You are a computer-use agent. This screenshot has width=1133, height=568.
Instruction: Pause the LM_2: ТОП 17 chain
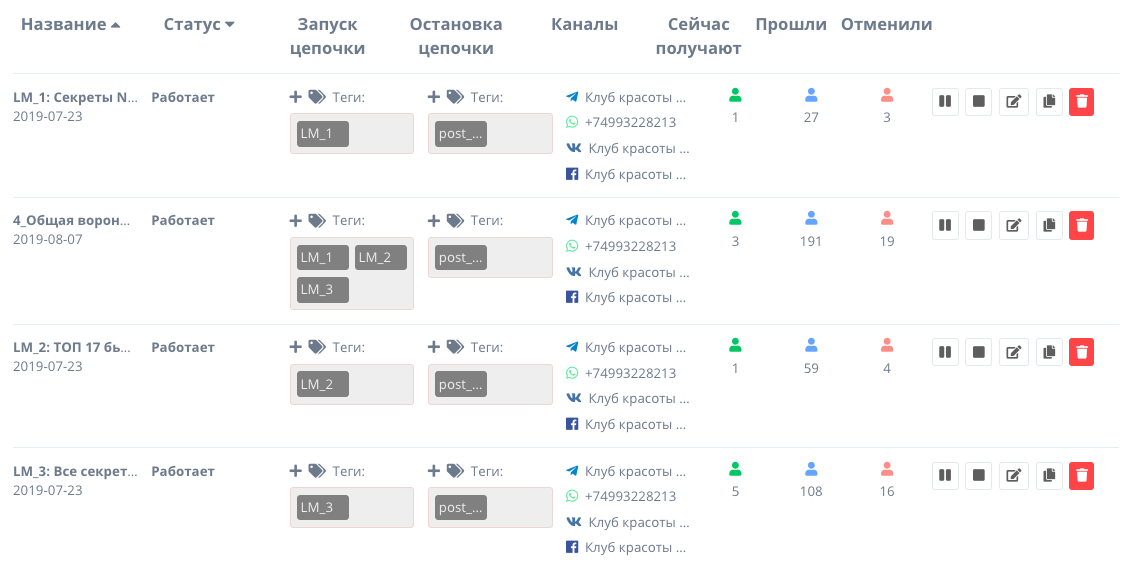tap(945, 352)
